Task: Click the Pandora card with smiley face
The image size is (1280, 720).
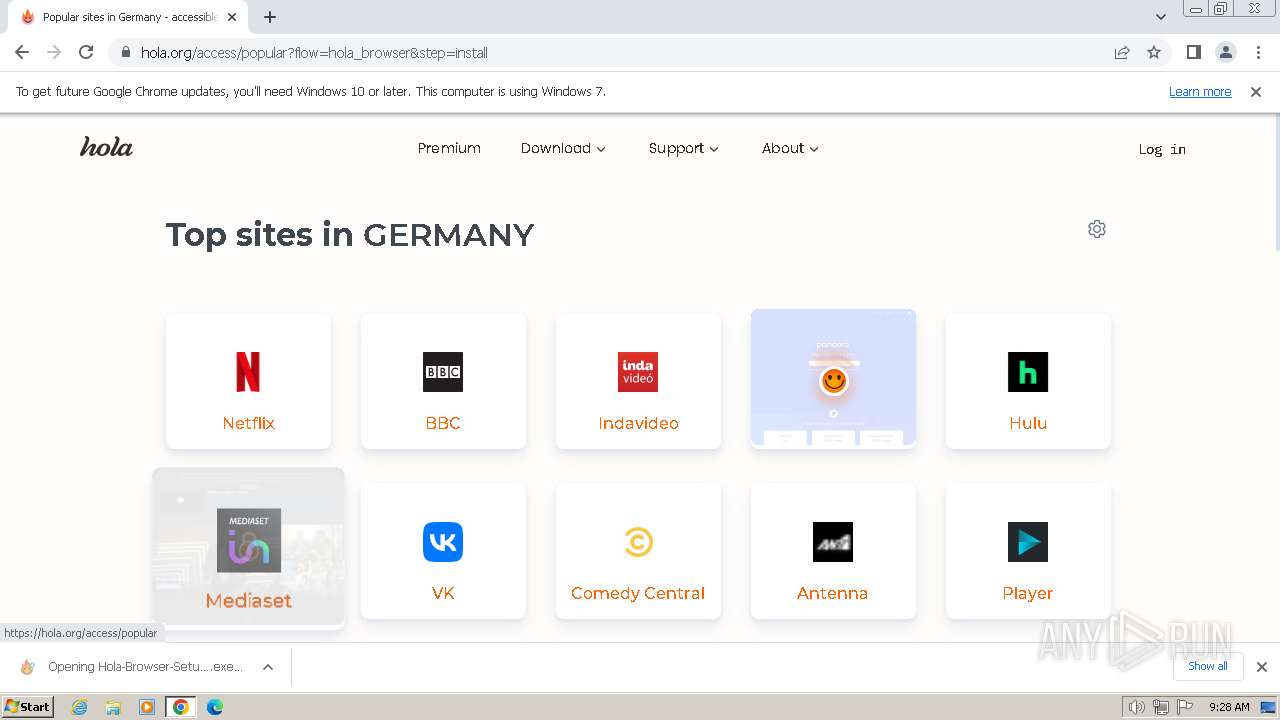Action: [833, 378]
